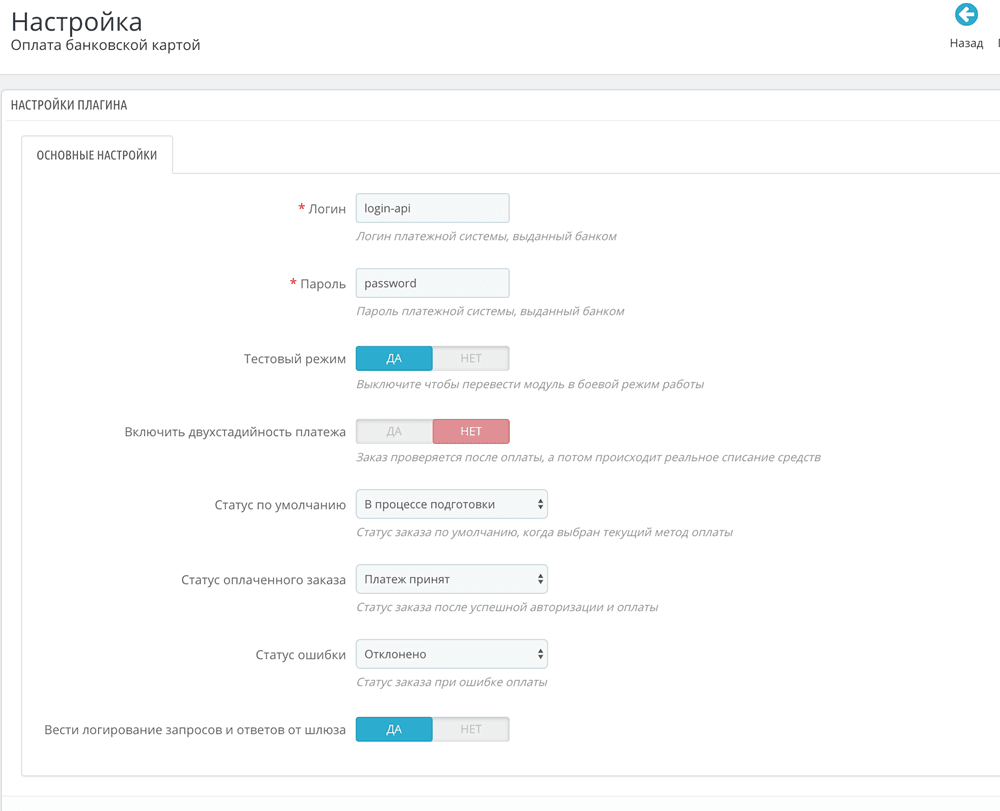Switch to the ОСНОВНЫЕ НАСТРОЙКИ tab
Image resolution: width=1000 pixels, height=811 pixels.
point(96,154)
